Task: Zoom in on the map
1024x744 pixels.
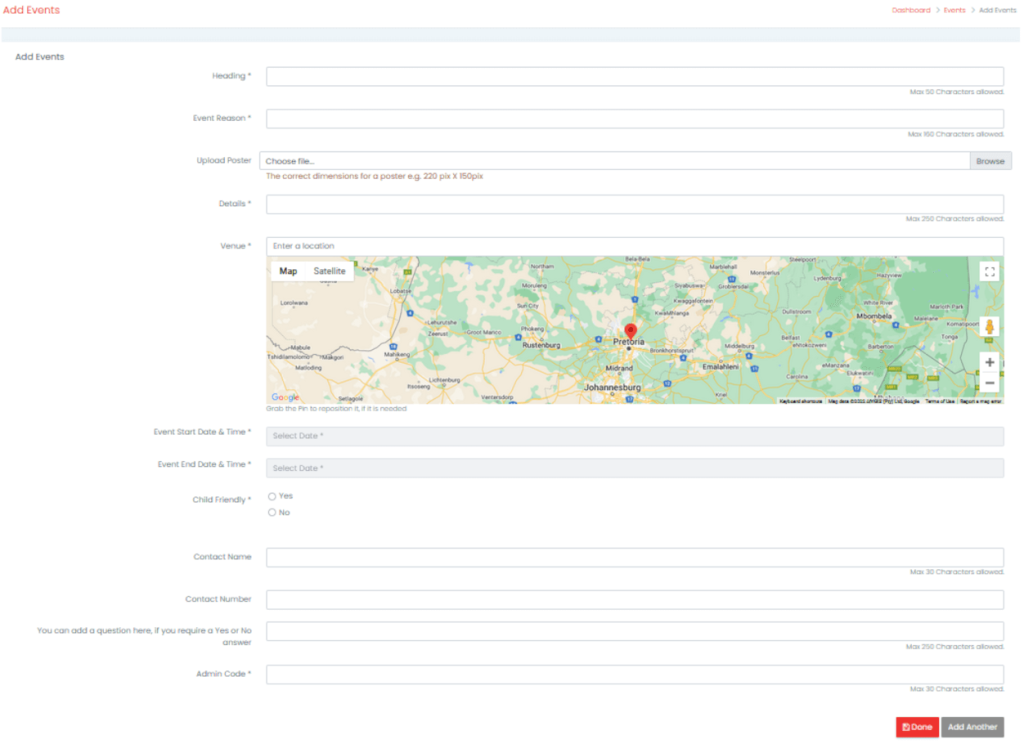Action: [x=989, y=362]
